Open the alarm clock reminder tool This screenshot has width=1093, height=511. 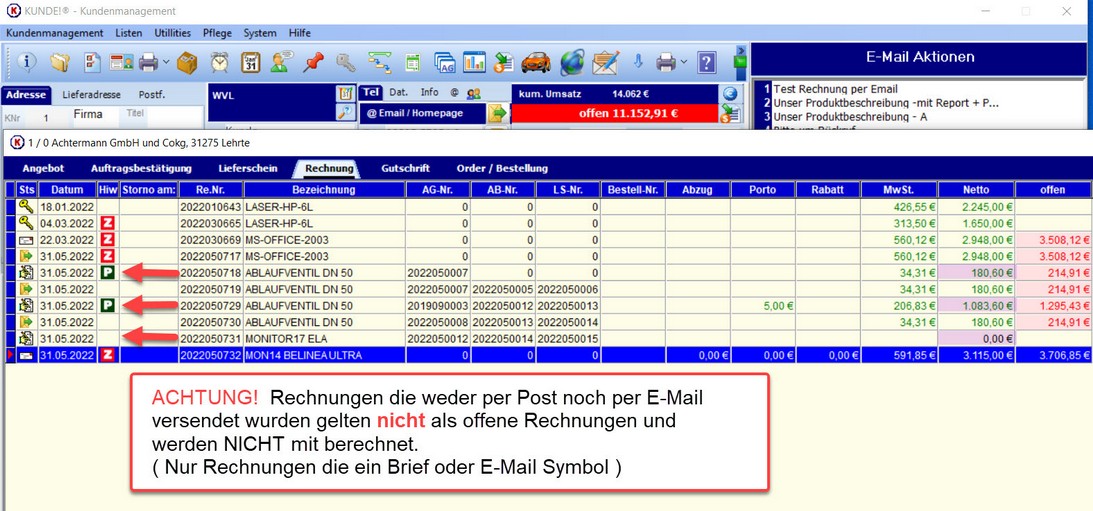click(220, 63)
